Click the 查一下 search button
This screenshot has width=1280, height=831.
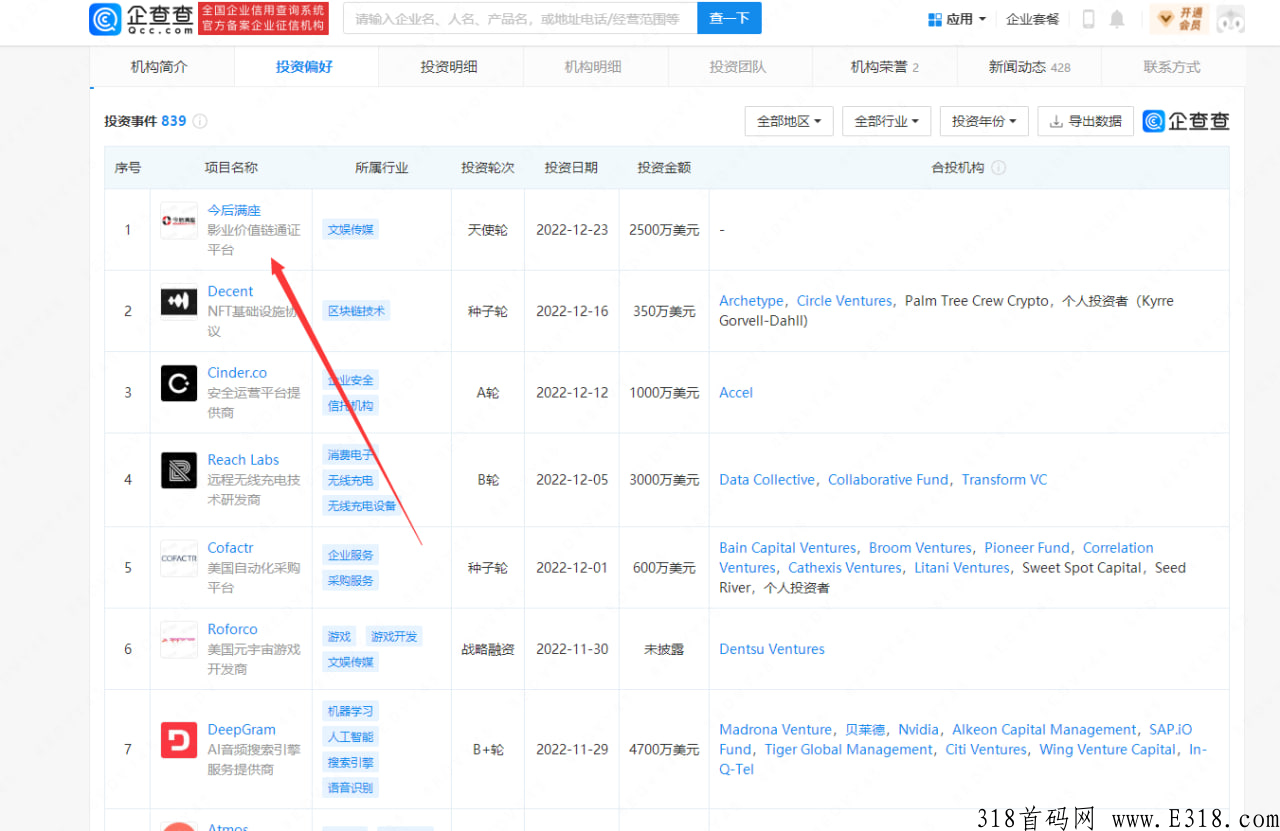[729, 18]
